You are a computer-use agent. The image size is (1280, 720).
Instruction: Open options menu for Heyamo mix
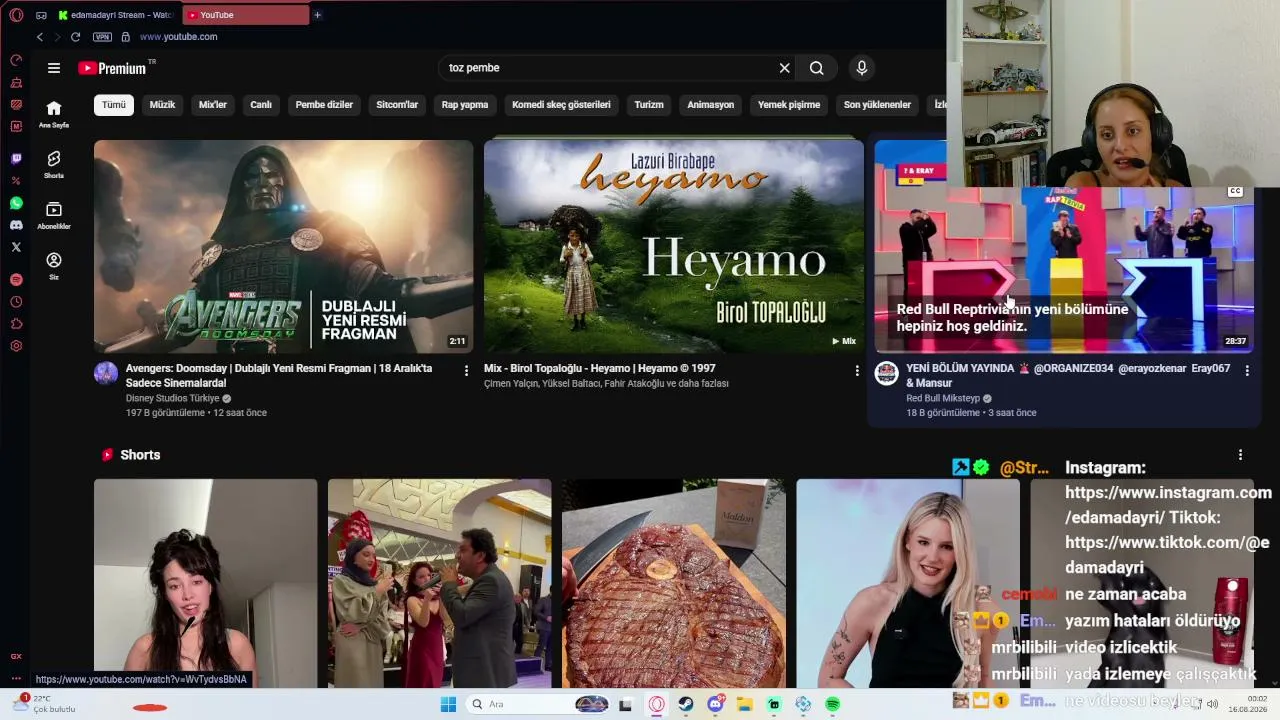click(856, 371)
